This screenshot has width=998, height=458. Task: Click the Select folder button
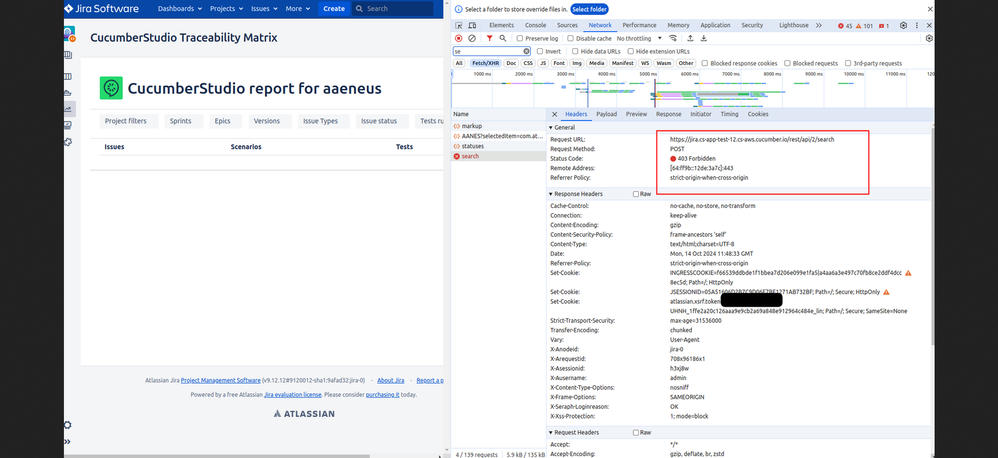pos(589,9)
